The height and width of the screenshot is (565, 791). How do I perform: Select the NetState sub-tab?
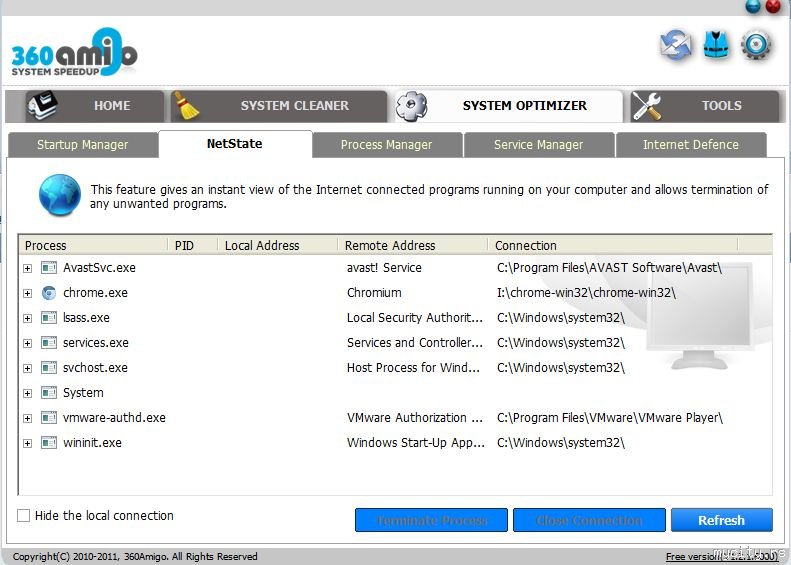click(x=235, y=144)
